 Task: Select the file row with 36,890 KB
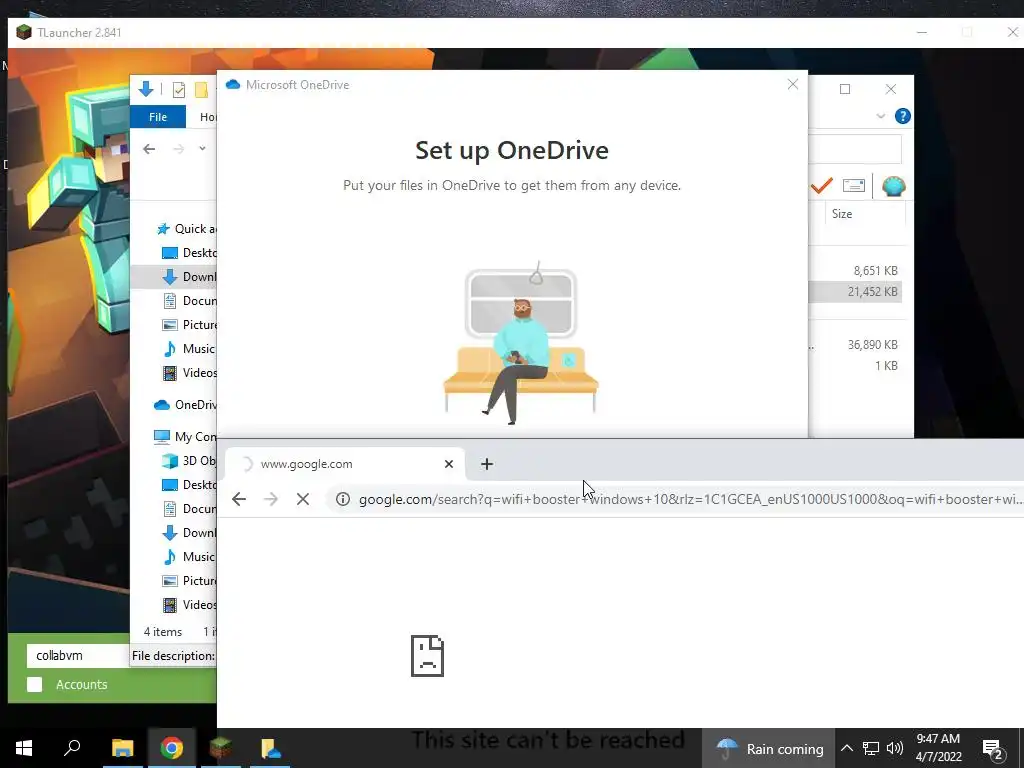pyautogui.click(x=855, y=344)
